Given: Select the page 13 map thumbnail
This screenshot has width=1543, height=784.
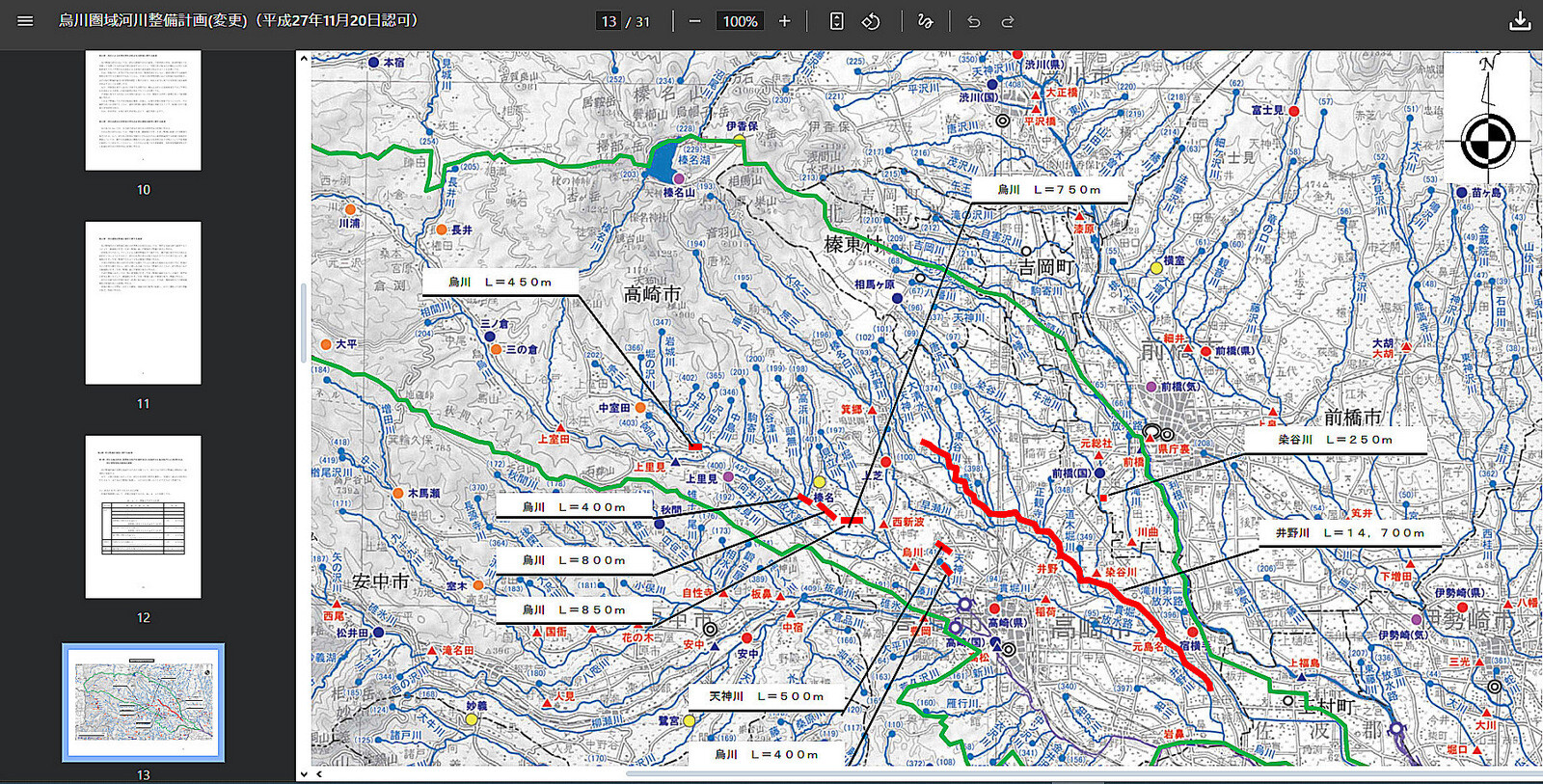Looking at the screenshot, I should click(x=143, y=703).
